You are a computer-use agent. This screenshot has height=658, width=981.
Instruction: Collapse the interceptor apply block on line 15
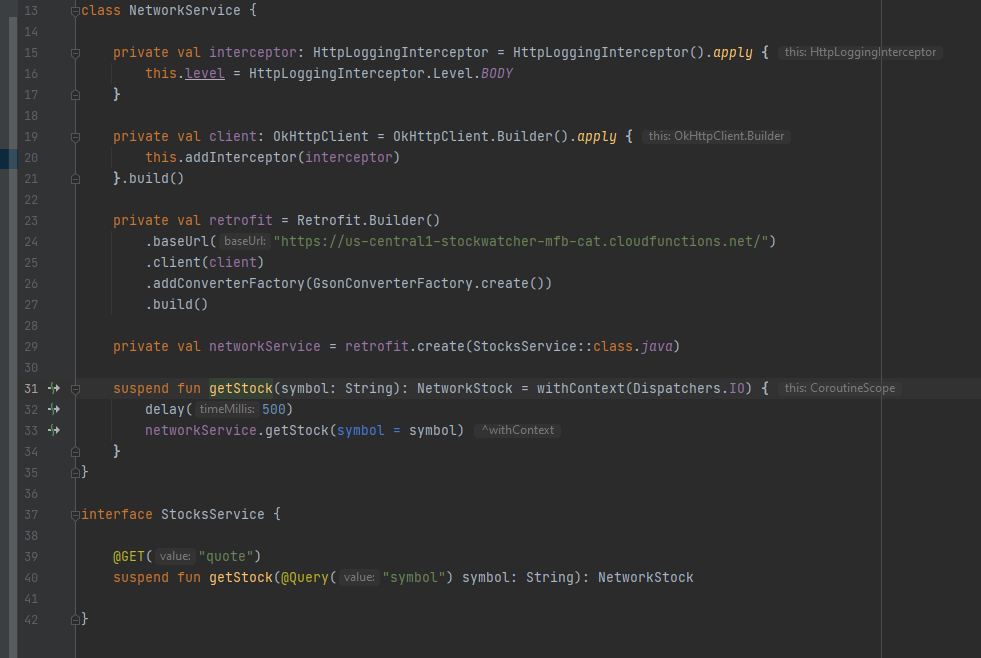[x=76, y=53]
